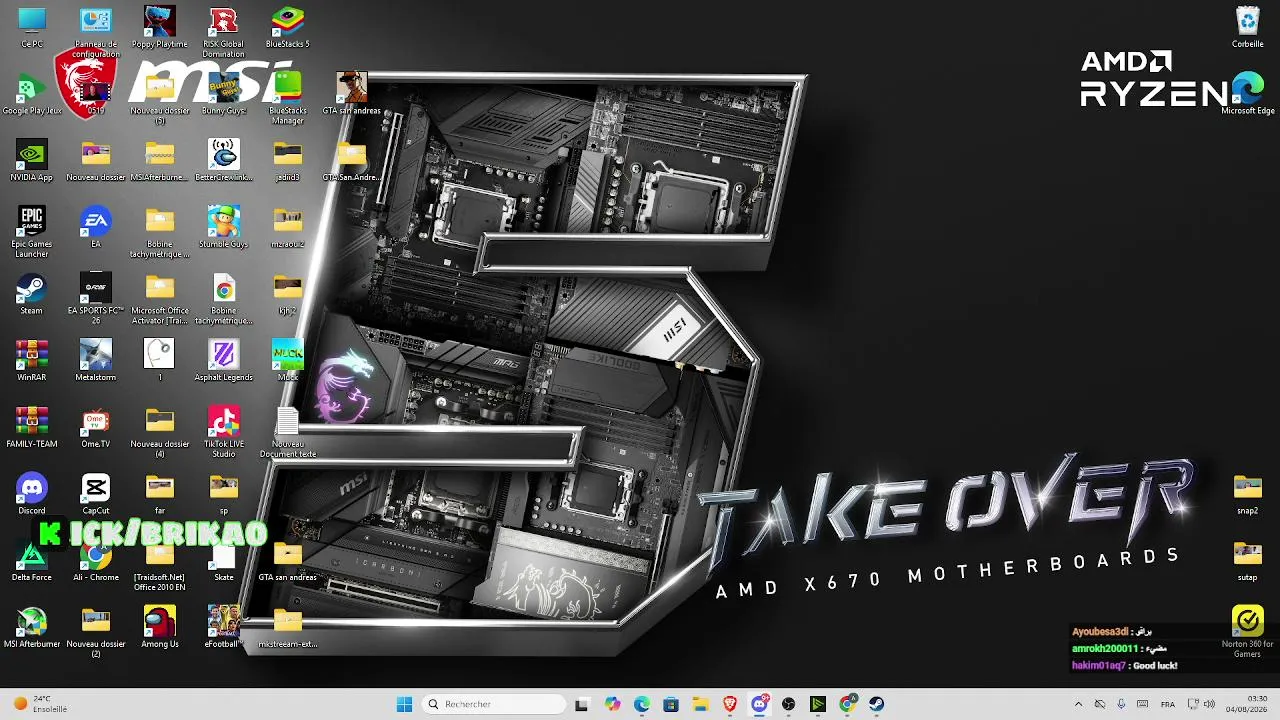Screen dimensions: 1280x720
Task: Show hidden system tray icons
Action: (x=1078, y=704)
